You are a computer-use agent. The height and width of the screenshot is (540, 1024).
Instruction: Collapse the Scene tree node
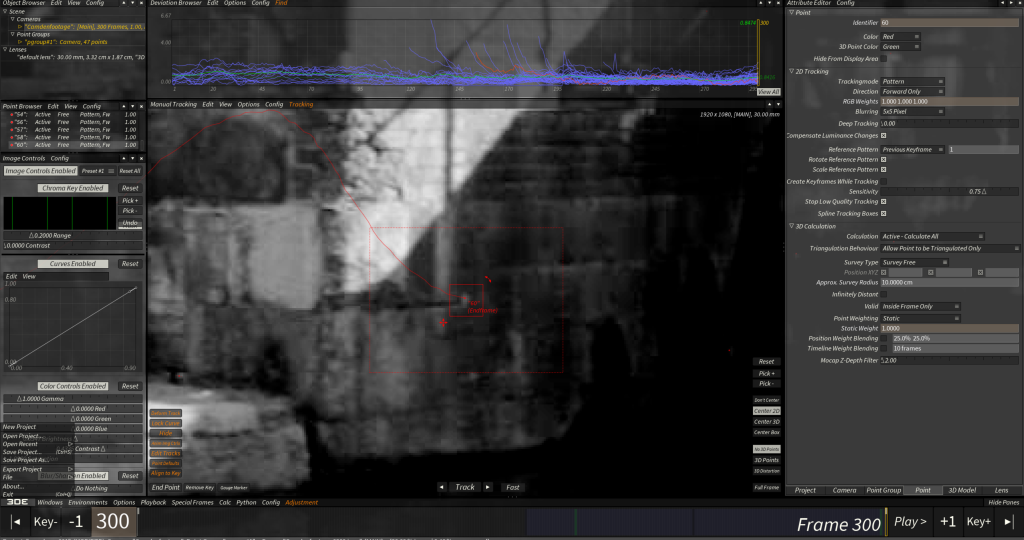(5, 12)
